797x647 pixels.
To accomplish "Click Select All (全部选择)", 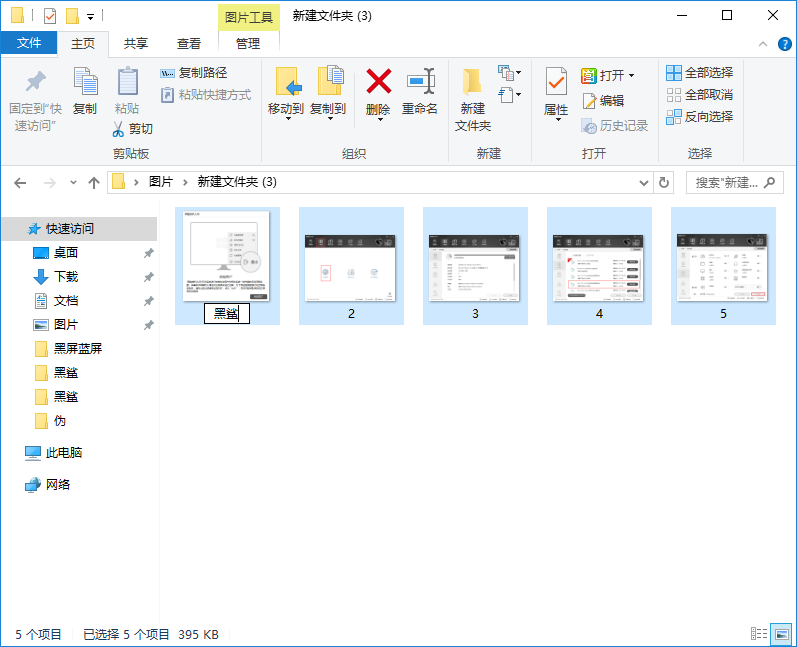I will (x=699, y=72).
